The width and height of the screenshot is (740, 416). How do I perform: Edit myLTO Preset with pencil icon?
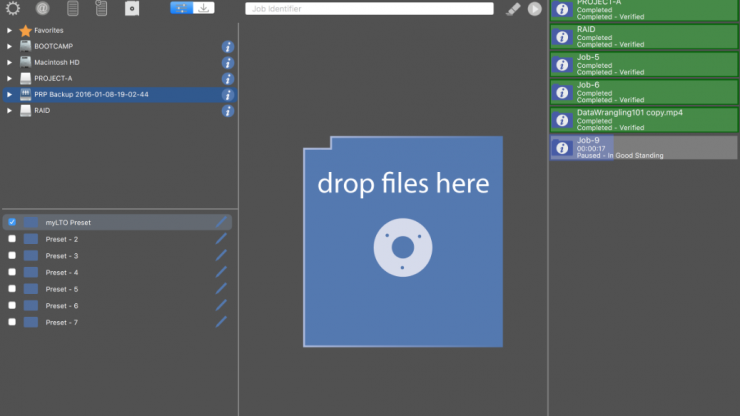(x=221, y=222)
